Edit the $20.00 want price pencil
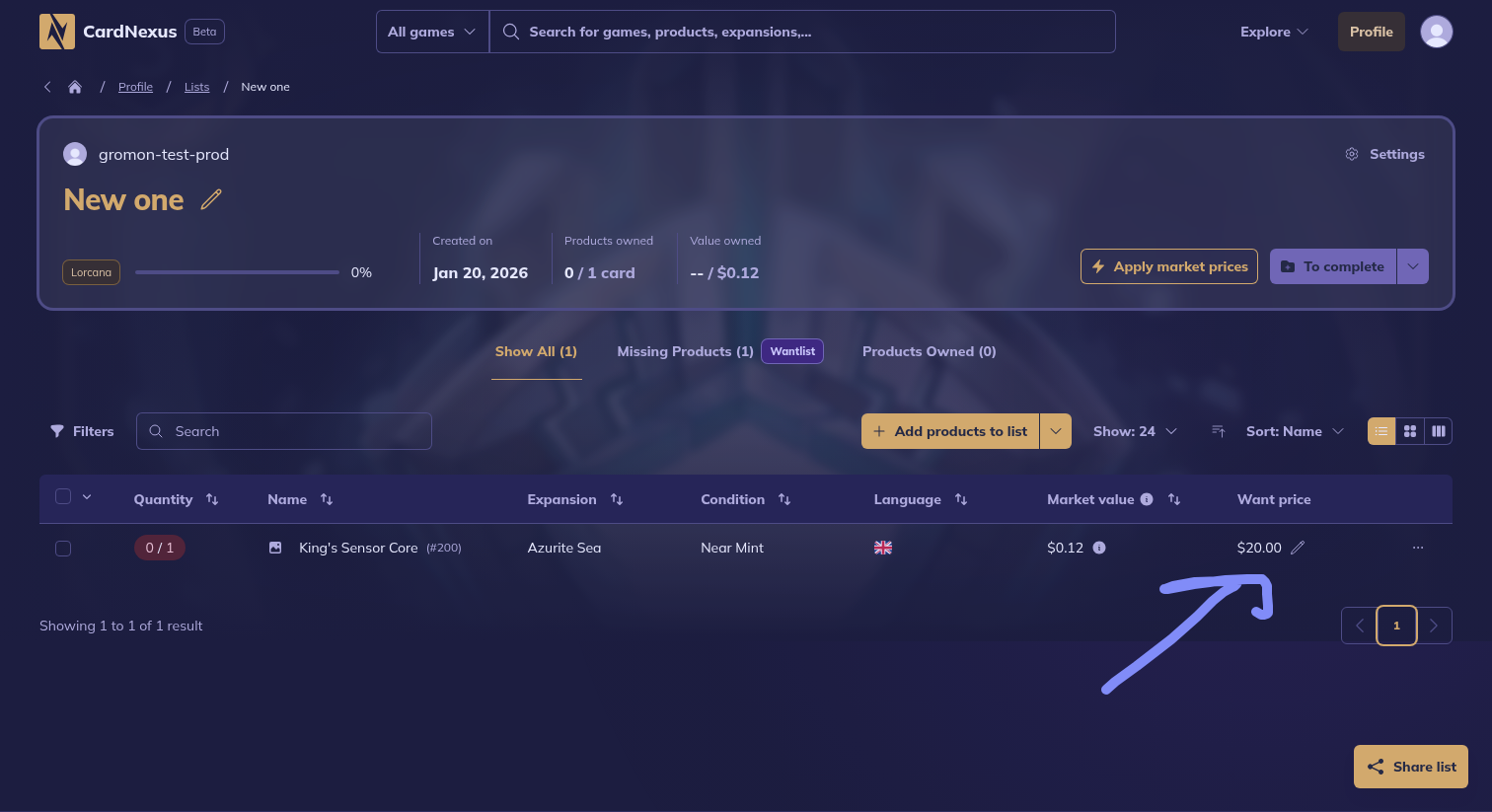 (x=1298, y=548)
